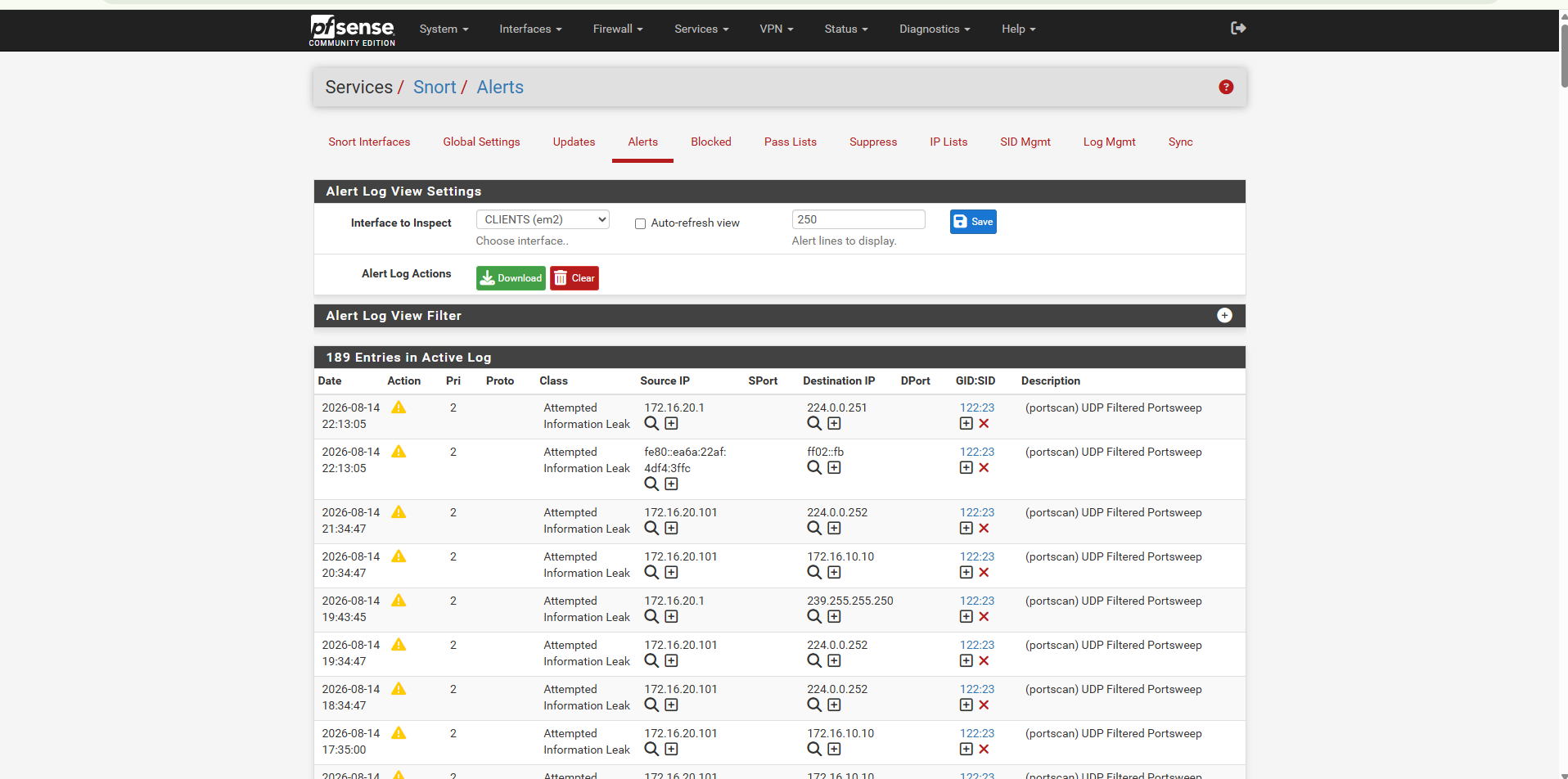This screenshot has height=779, width=1568.
Task: Open the Firewall menu
Action: [618, 29]
